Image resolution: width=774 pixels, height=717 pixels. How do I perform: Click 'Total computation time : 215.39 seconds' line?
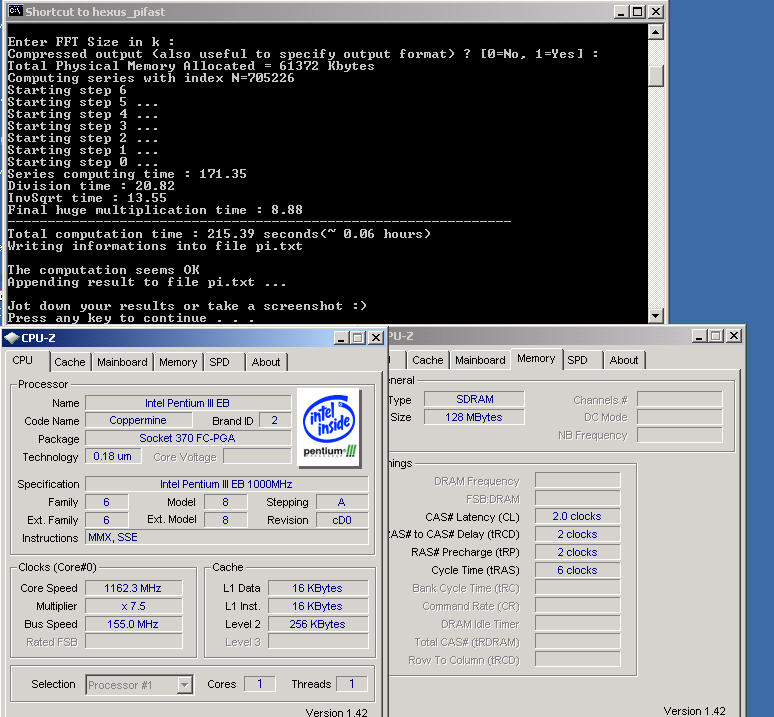pos(219,234)
